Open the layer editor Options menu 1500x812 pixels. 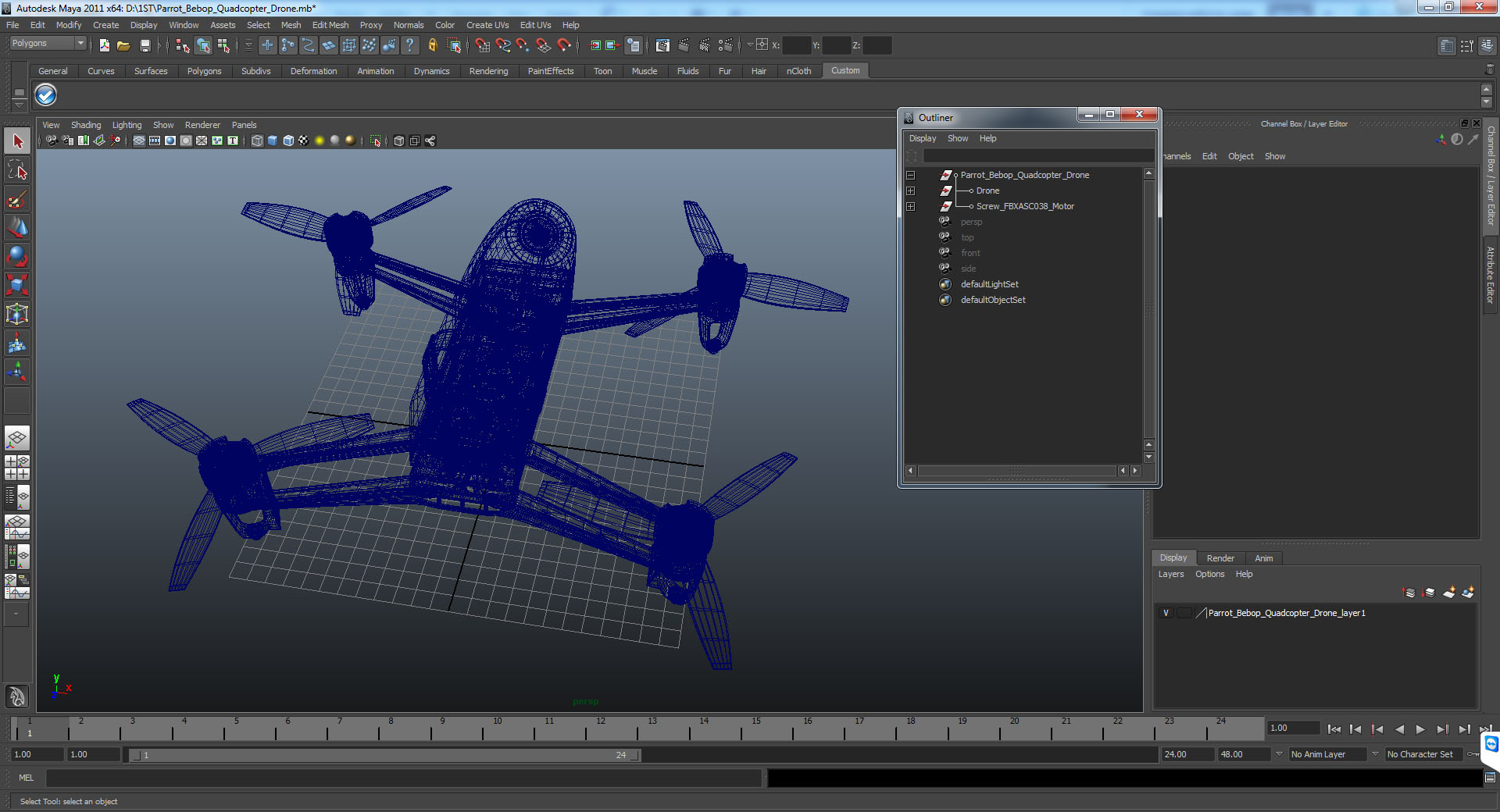point(1209,574)
